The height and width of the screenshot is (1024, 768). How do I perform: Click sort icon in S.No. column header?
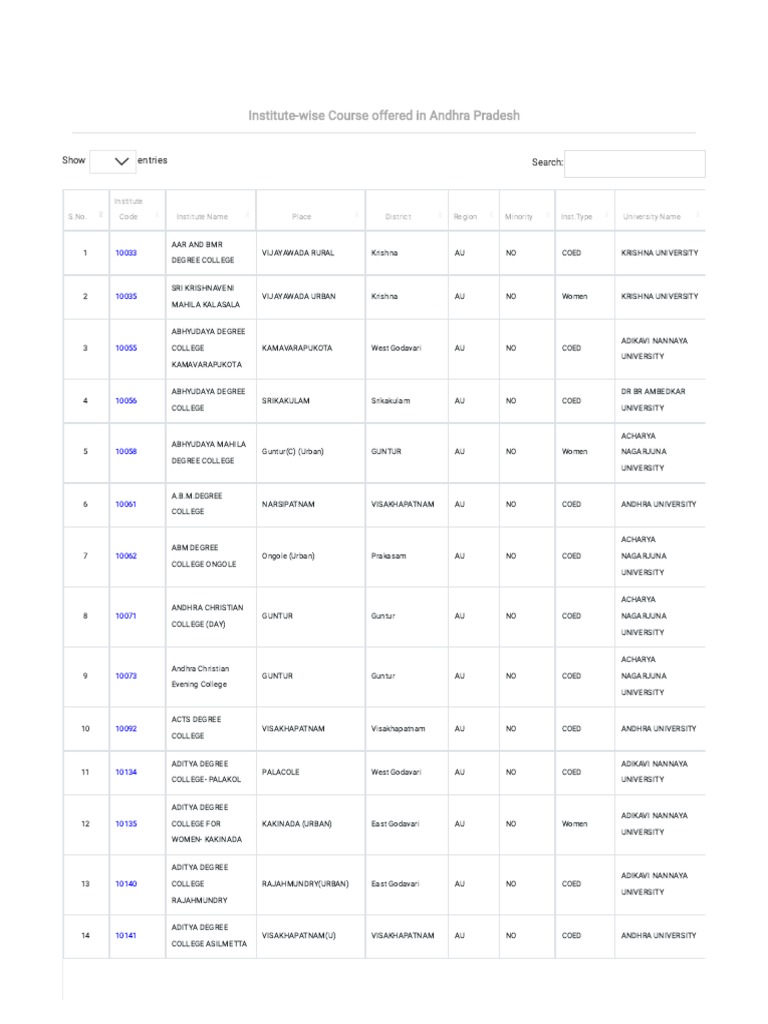(x=100, y=216)
